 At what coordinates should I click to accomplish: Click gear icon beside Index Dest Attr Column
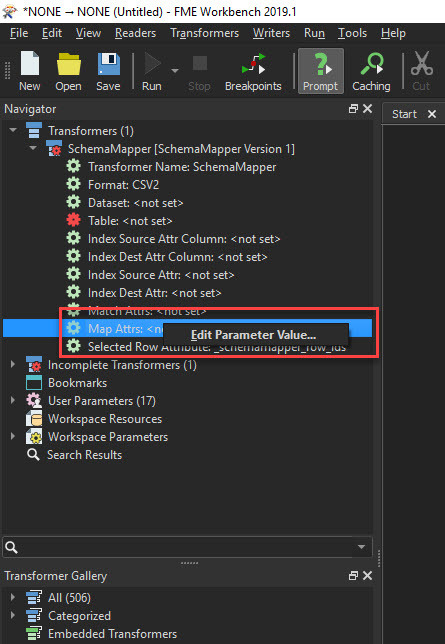click(74, 257)
